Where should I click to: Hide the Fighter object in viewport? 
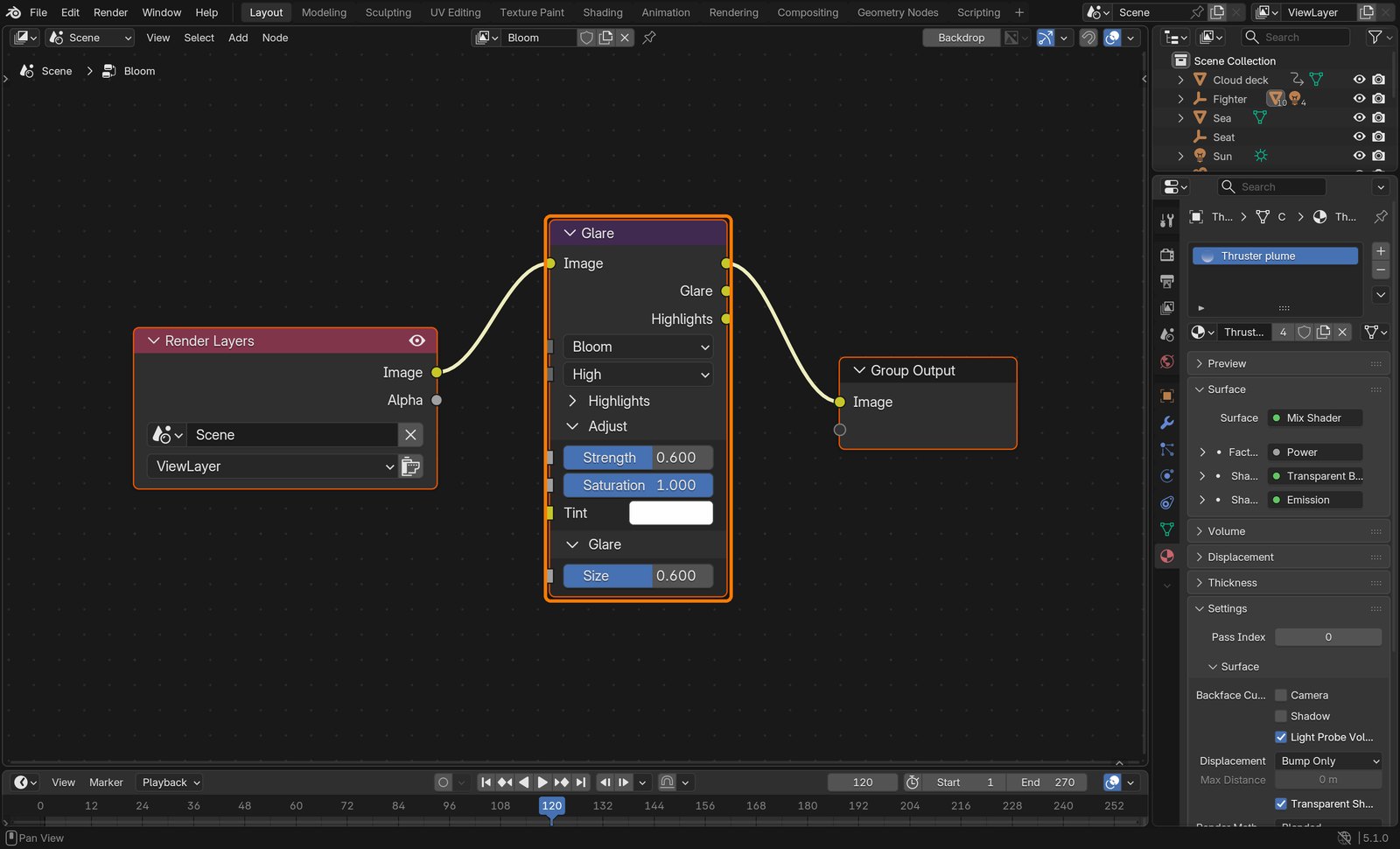coord(1359,99)
